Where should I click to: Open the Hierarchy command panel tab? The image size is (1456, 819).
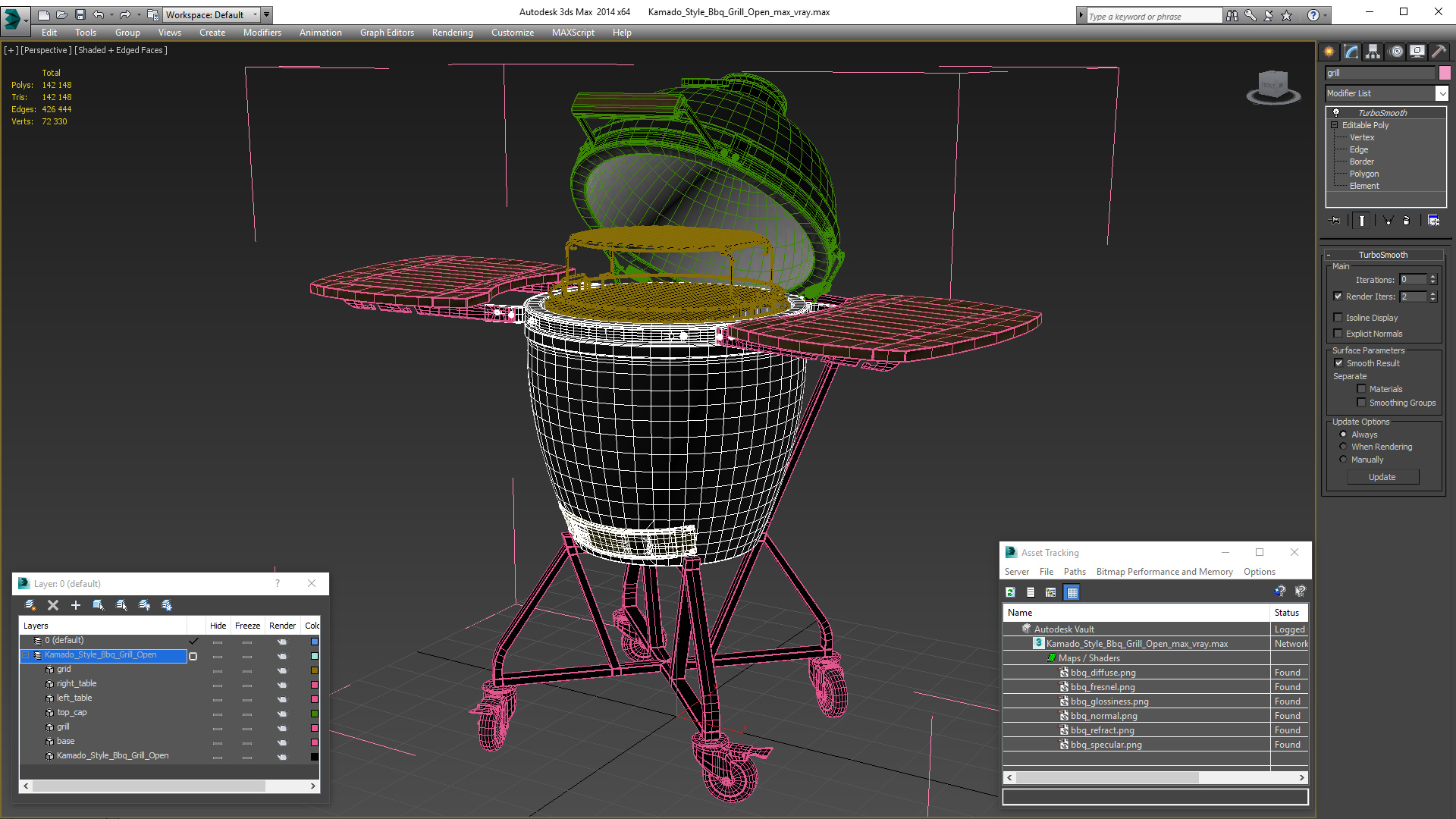pos(1373,52)
